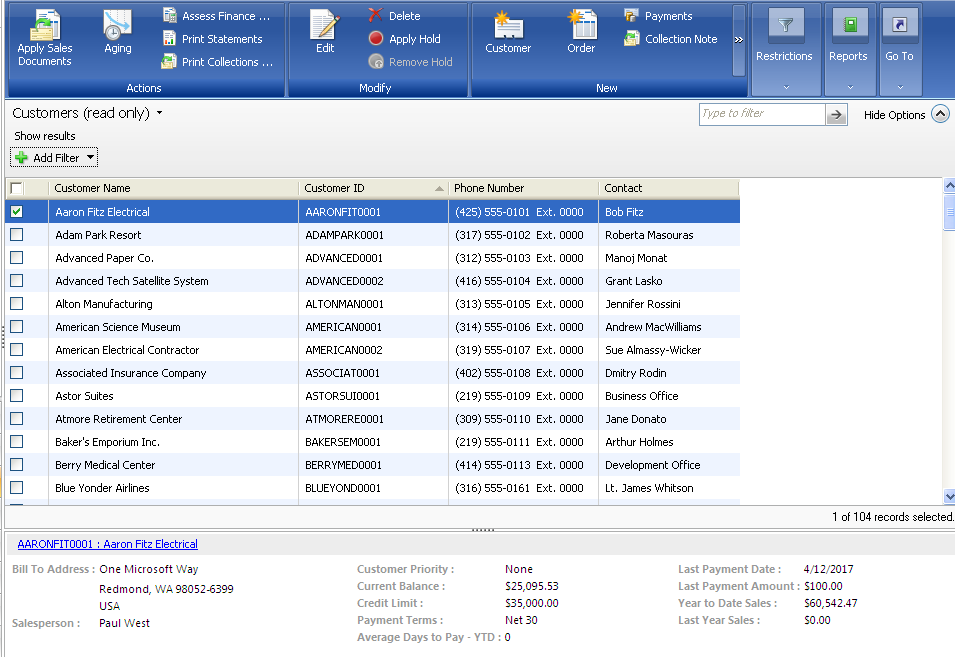Click the vertical scrollbar thumb
Image resolution: width=955 pixels, height=657 pixels.
click(949, 211)
